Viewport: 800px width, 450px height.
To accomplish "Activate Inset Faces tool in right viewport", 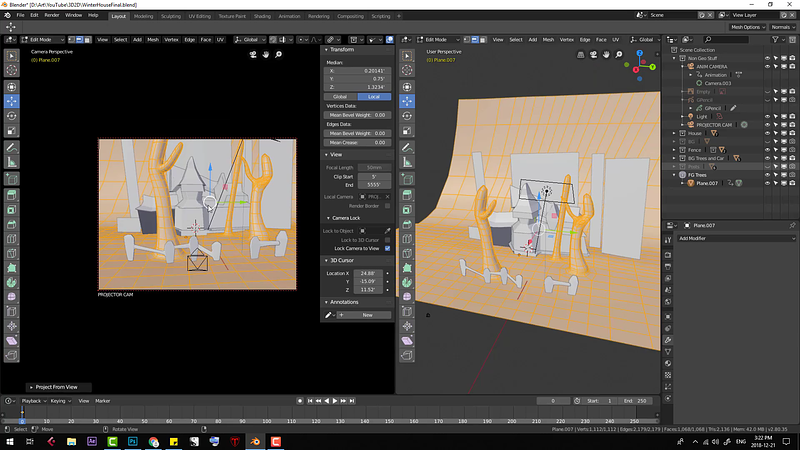I will tap(407, 210).
